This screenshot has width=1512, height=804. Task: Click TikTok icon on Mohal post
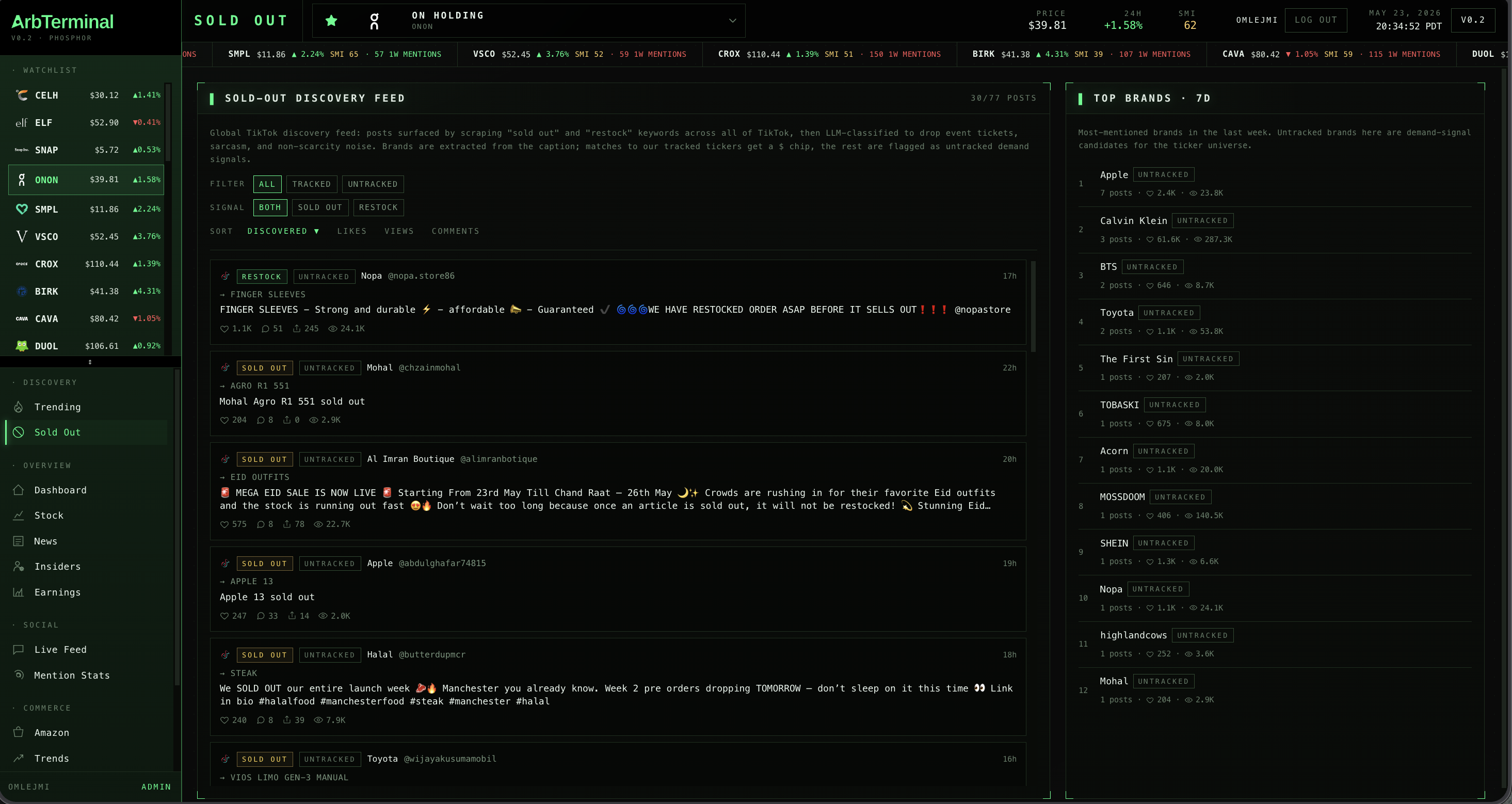(226, 367)
